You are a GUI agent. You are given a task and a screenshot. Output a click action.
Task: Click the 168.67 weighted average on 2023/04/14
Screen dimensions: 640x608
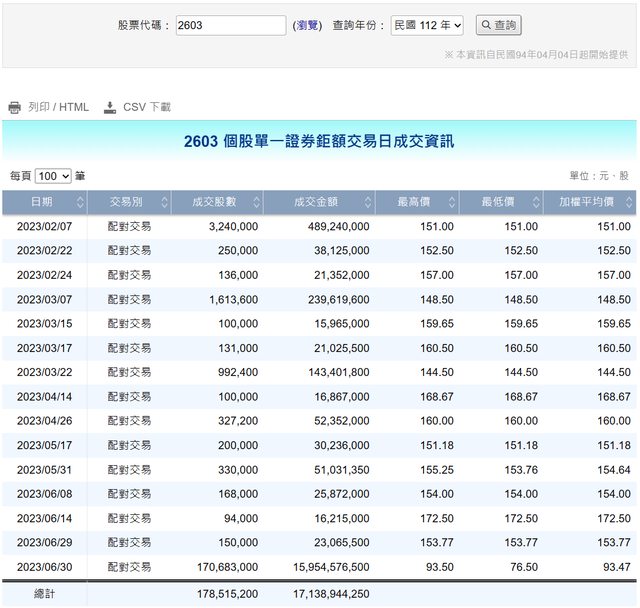613,397
